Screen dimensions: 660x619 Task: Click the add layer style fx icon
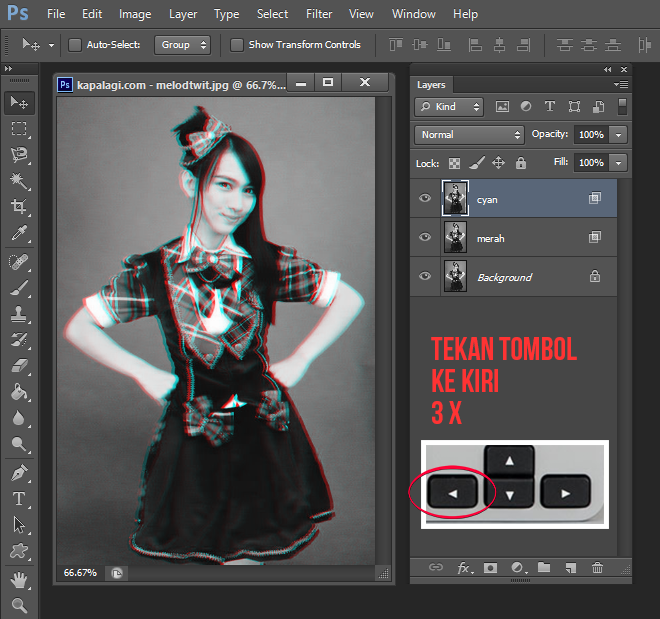pyautogui.click(x=464, y=568)
